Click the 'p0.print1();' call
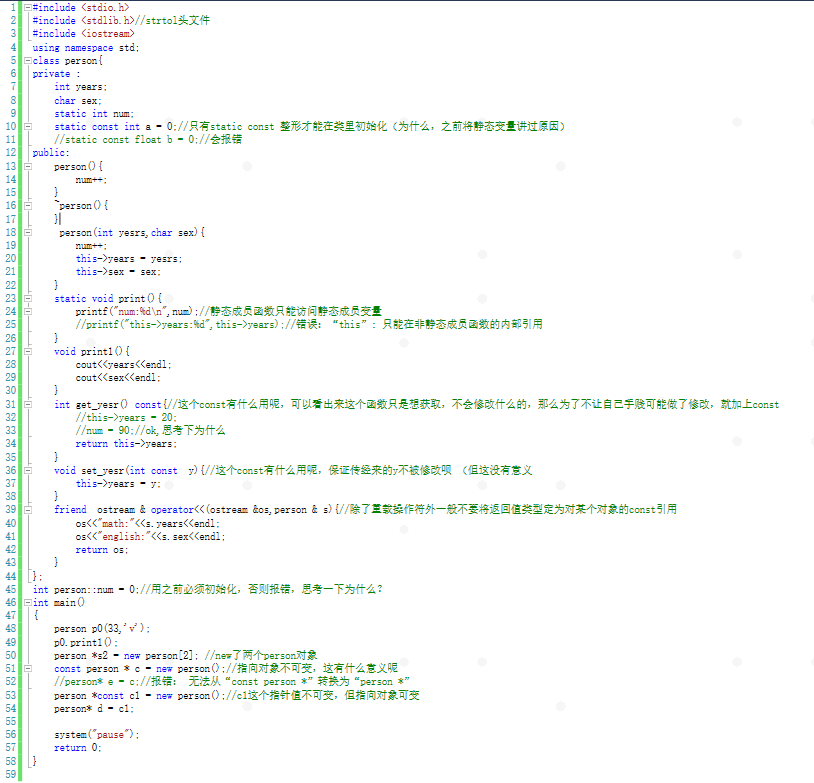 click(86, 642)
